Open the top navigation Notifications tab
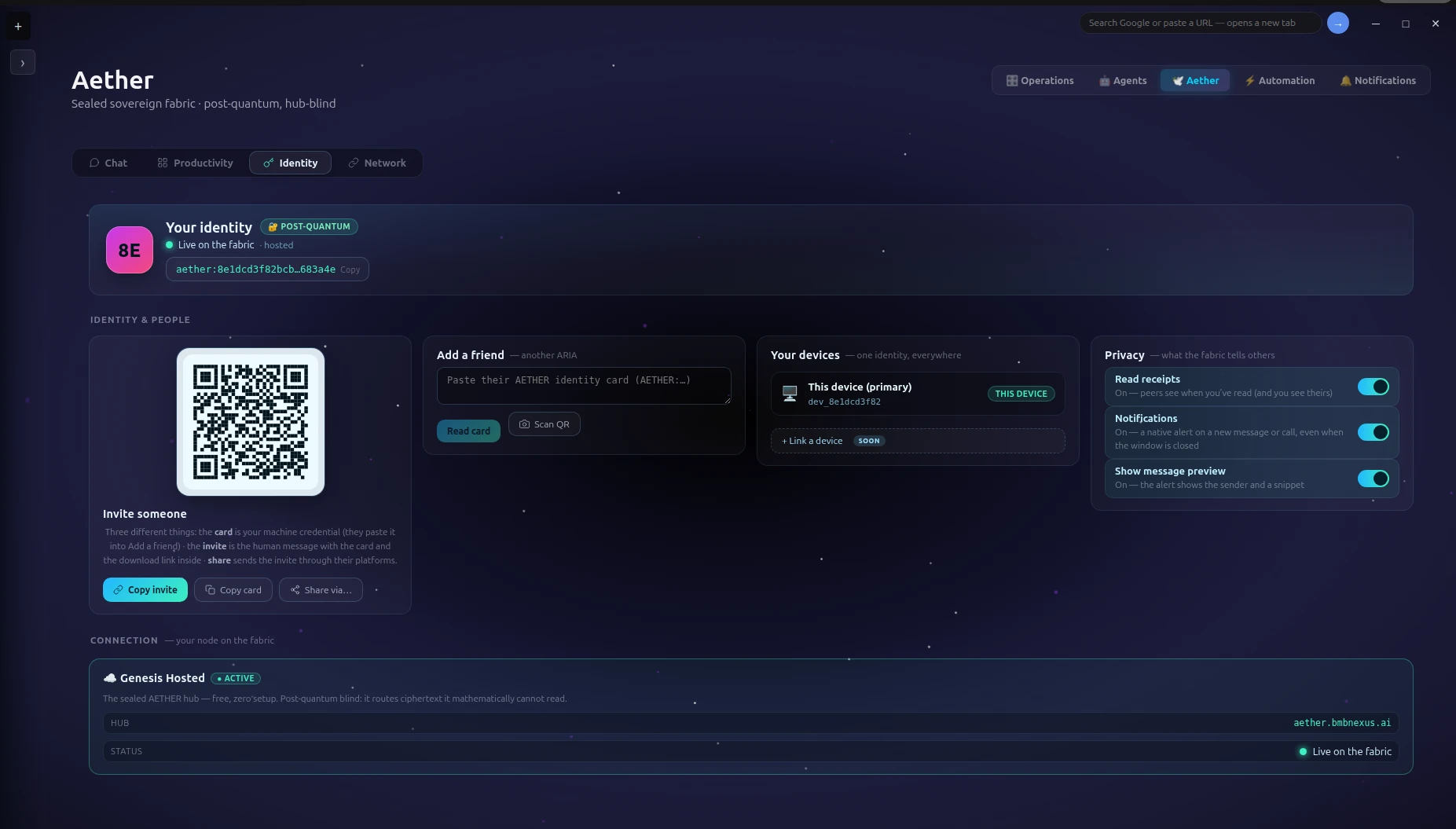This screenshot has height=829, width=1456. (1377, 80)
